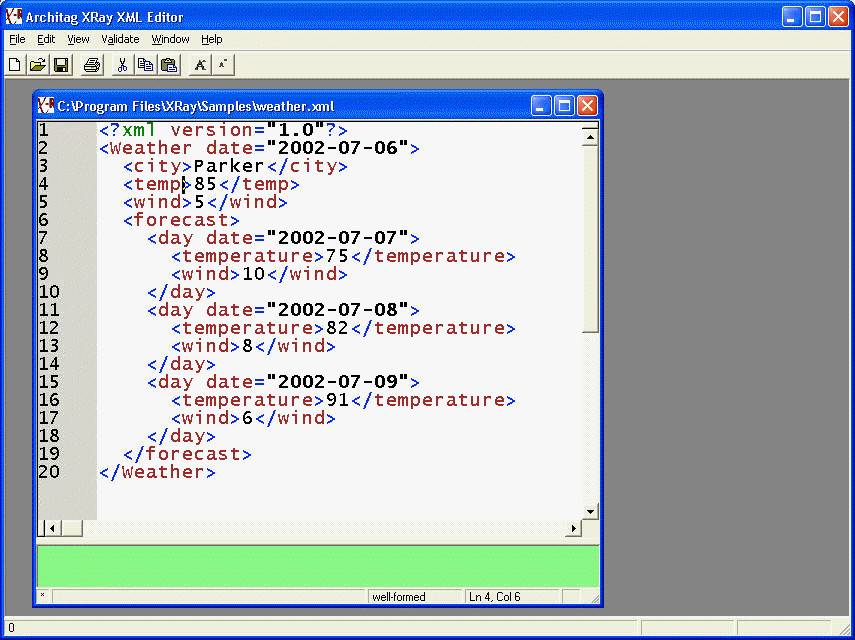Click the XRay application icon in main title bar
Screen dimensions: 855x640
click(x=13, y=16)
